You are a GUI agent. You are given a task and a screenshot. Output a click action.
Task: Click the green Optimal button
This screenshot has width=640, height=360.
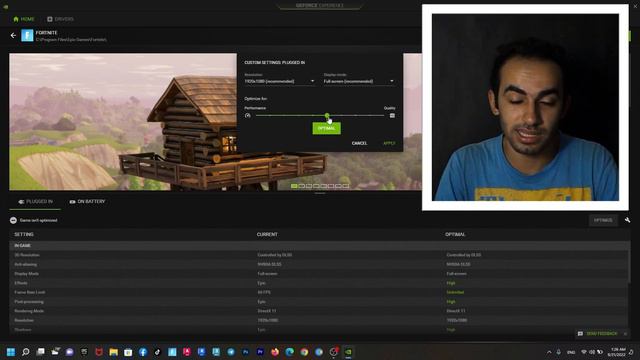(x=327, y=128)
